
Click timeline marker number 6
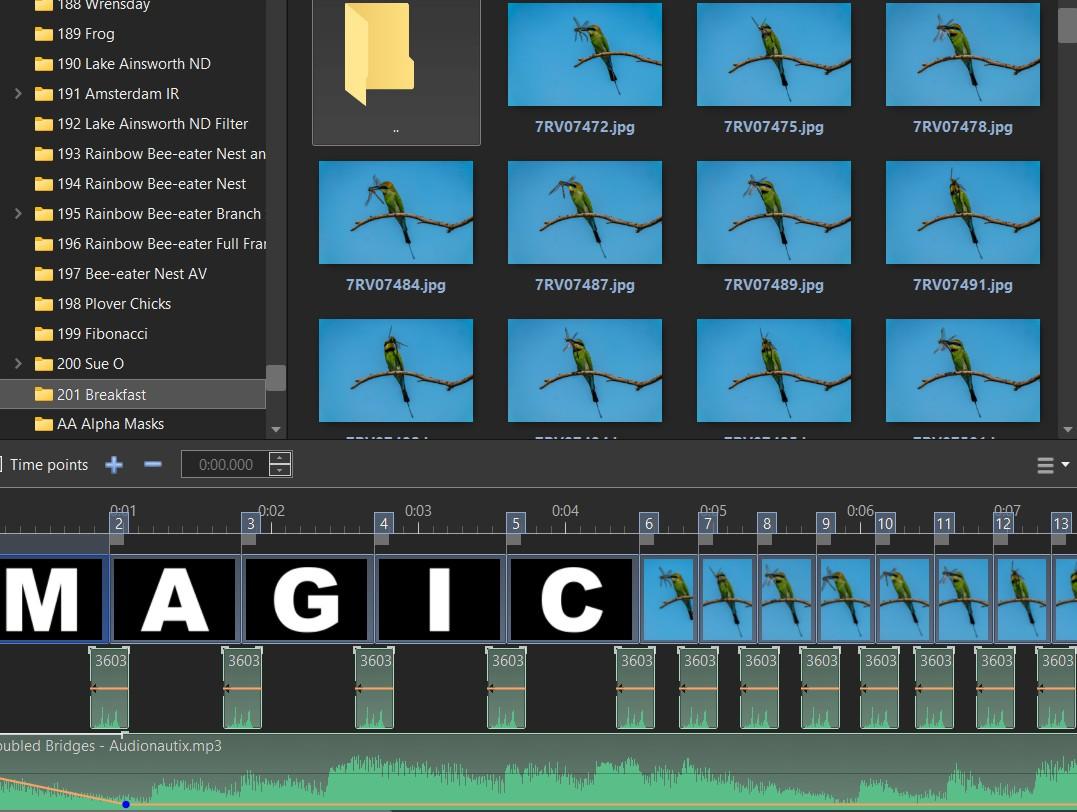coord(649,523)
